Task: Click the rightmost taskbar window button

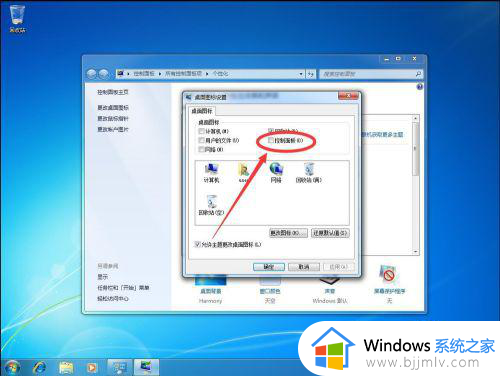Action: click(146, 367)
